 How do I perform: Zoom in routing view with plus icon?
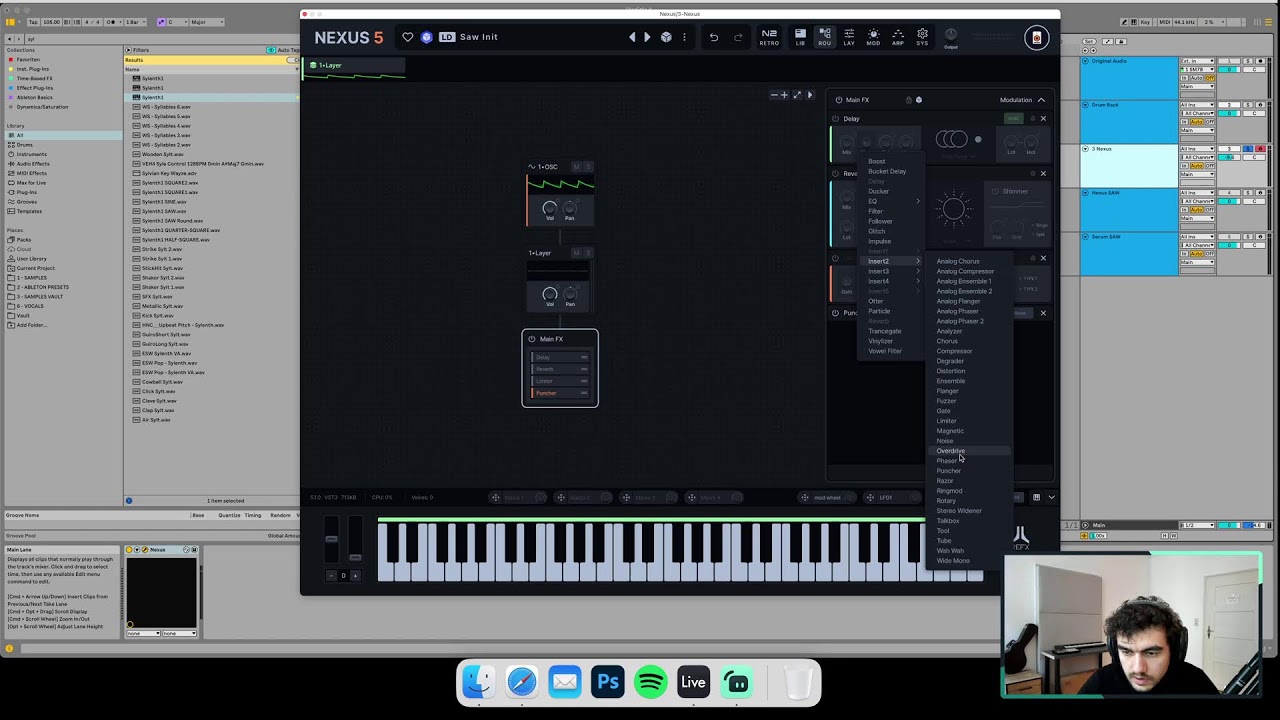(785, 95)
